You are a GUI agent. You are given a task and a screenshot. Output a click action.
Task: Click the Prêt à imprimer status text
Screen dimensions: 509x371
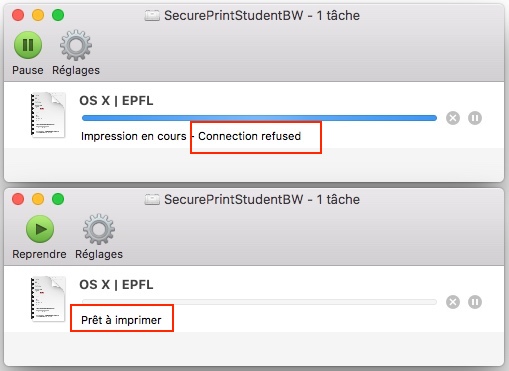point(121,320)
